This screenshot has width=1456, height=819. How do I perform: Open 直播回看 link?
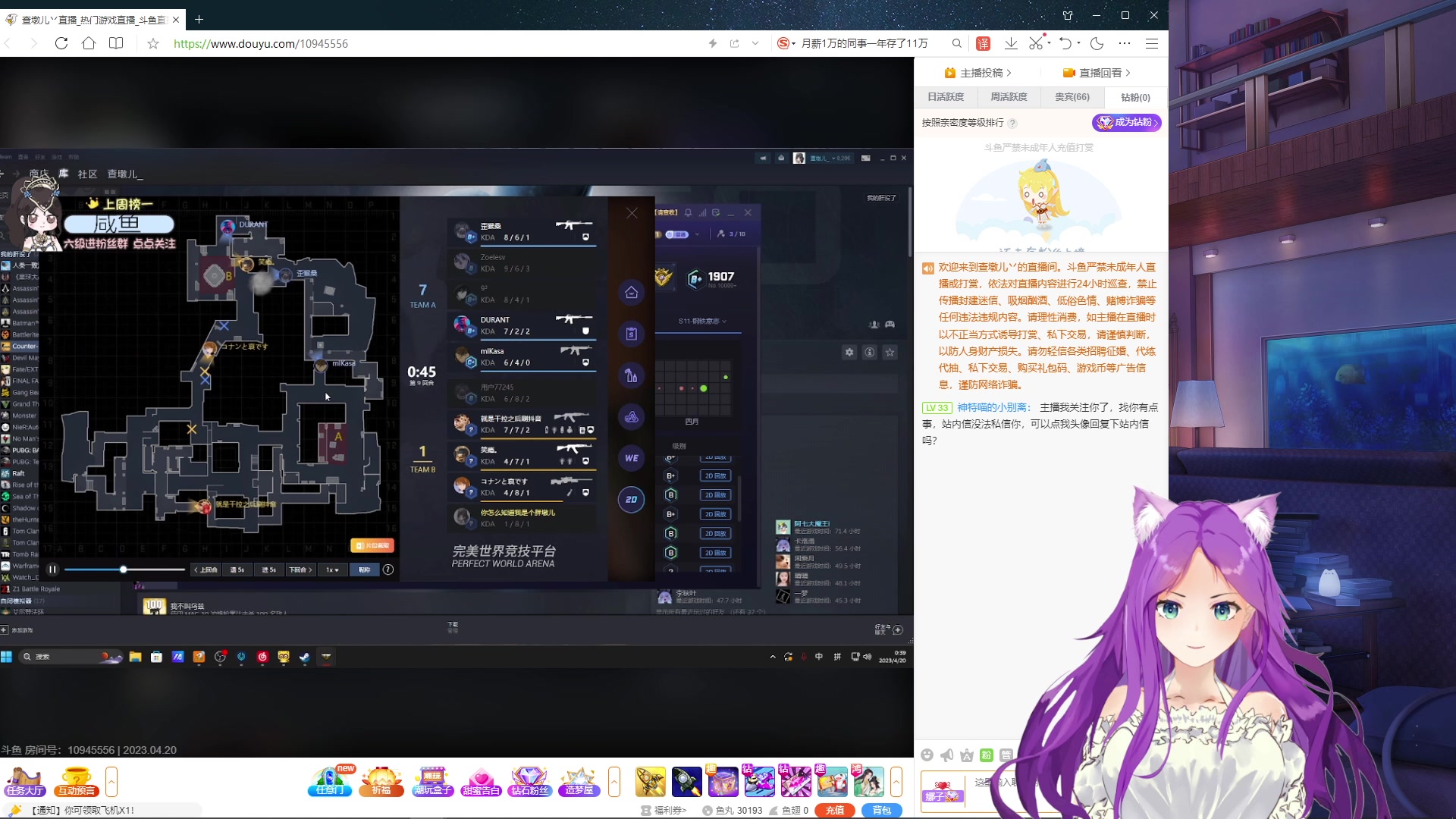[1097, 73]
